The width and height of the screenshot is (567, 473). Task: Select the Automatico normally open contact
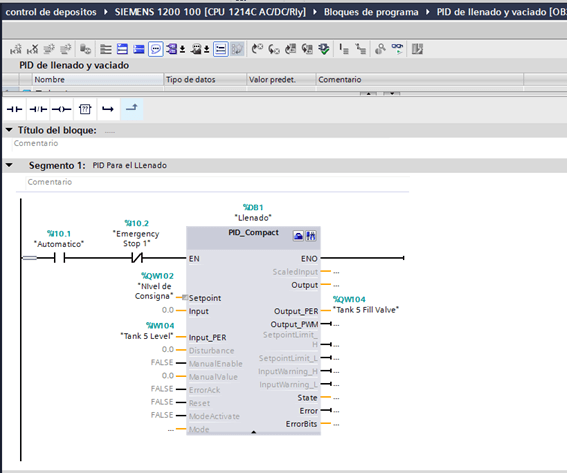59,258
